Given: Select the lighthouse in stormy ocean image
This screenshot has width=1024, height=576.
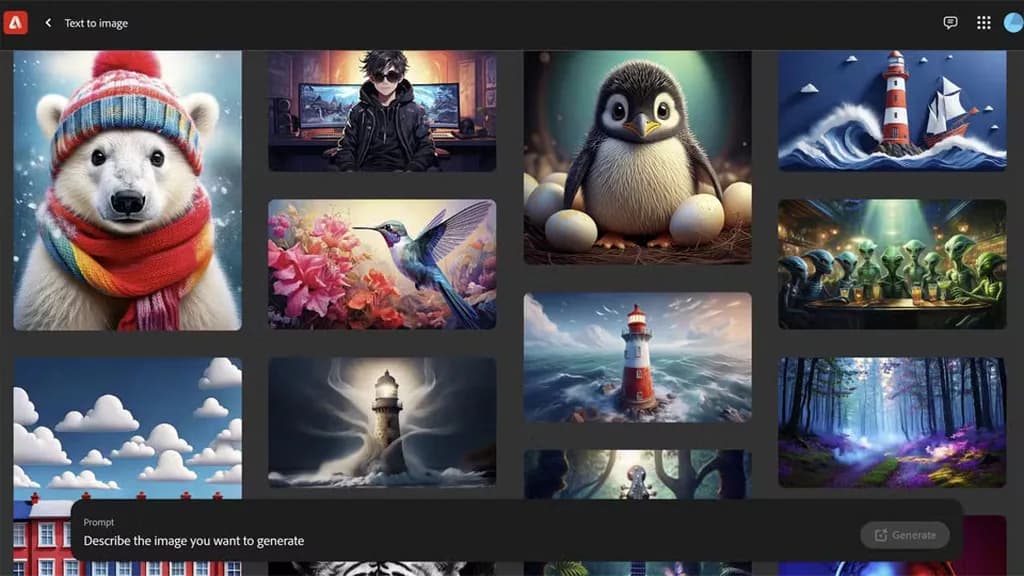Looking at the screenshot, I should coord(637,357).
